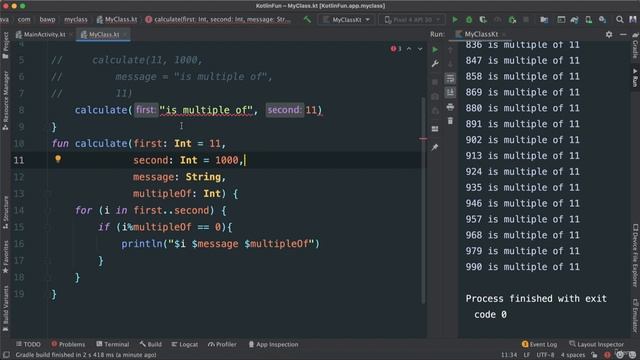Open the Favorites side tool window

click(x=5, y=257)
